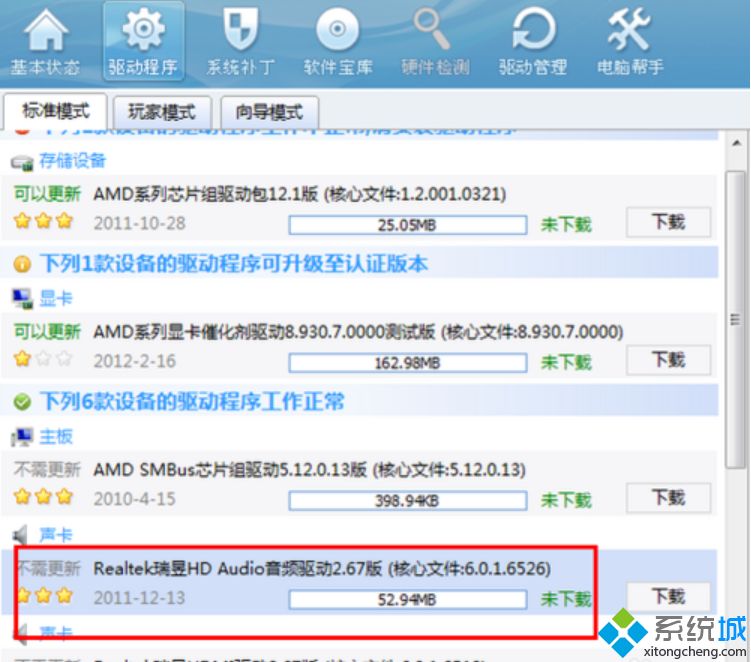Download the Realtek HD Audio 2.67 driver

669,597
